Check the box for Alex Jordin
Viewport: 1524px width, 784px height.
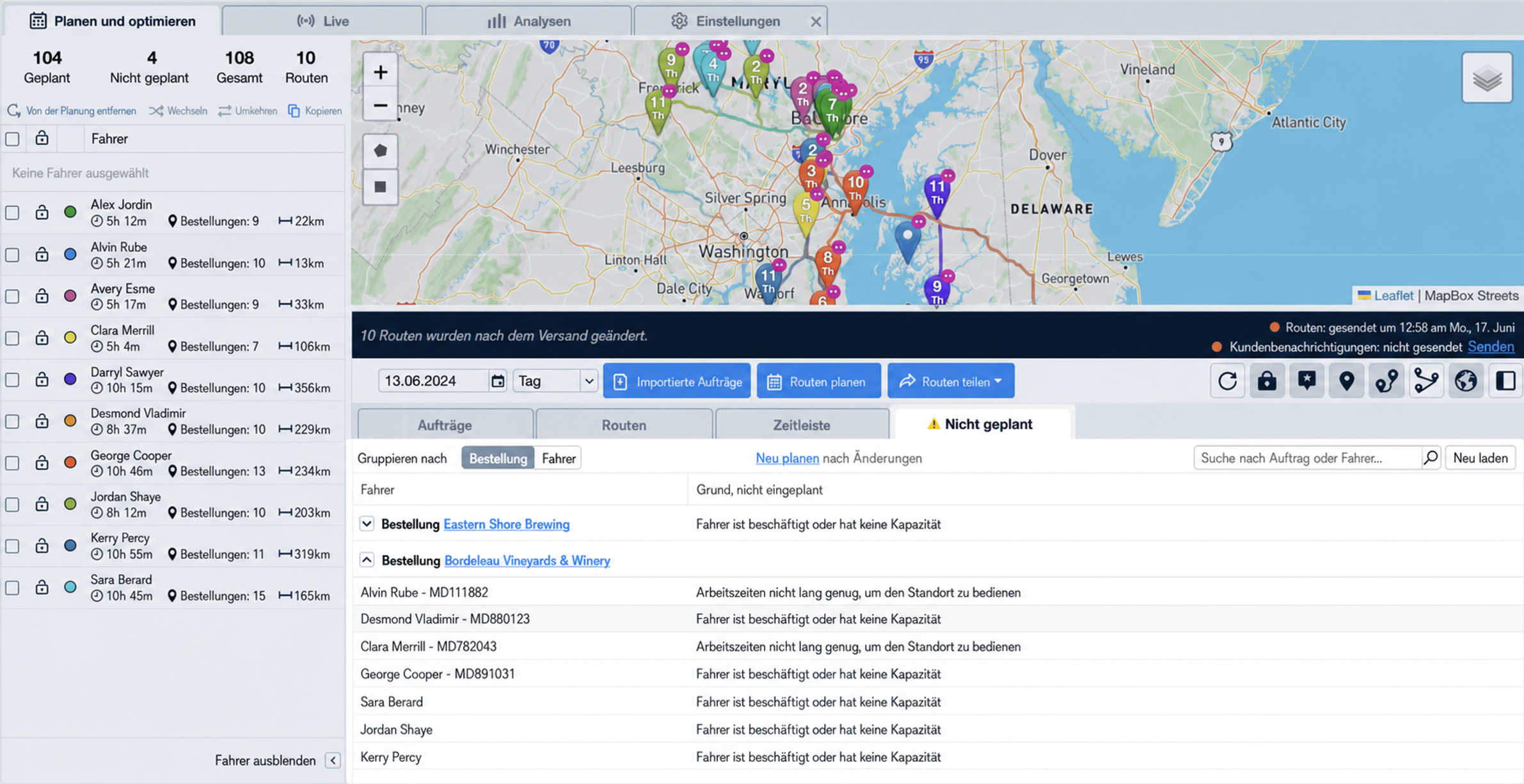coord(12,213)
